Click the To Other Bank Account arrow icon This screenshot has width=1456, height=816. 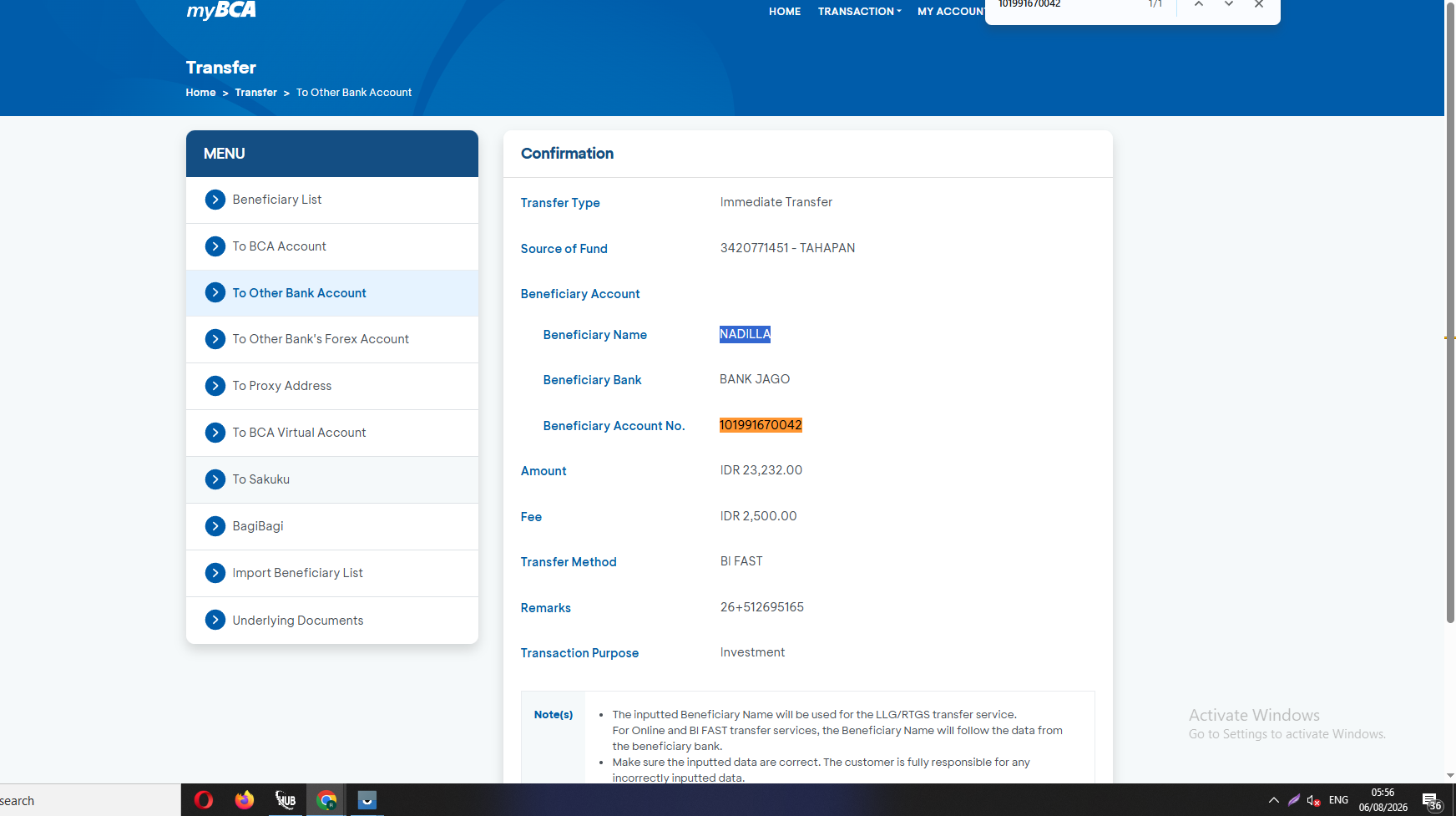(x=215, y=293)
